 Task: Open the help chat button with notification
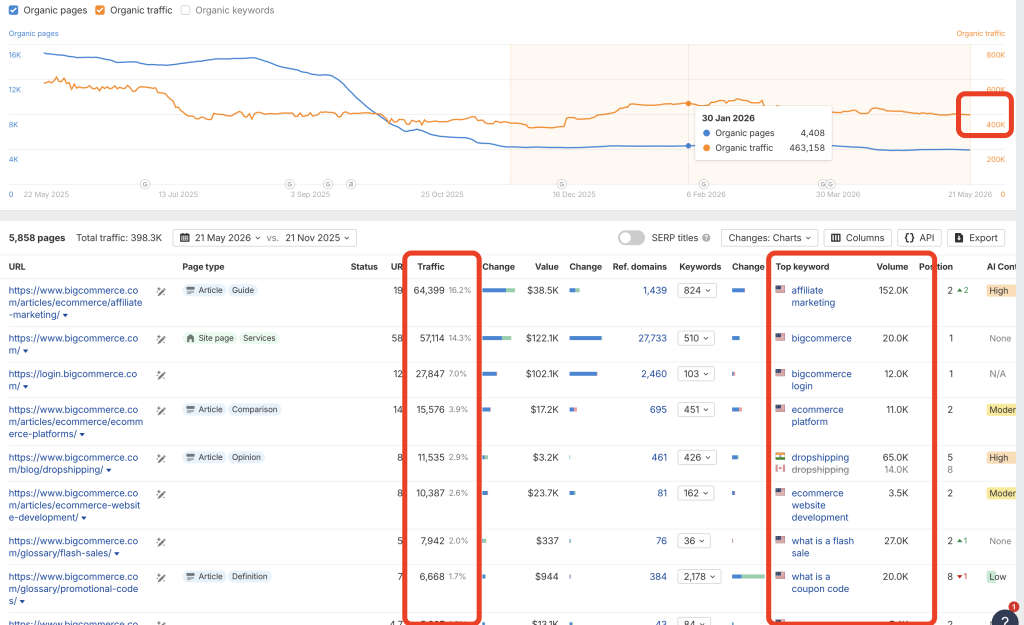pyautogui.click(x=1005, y=617)
